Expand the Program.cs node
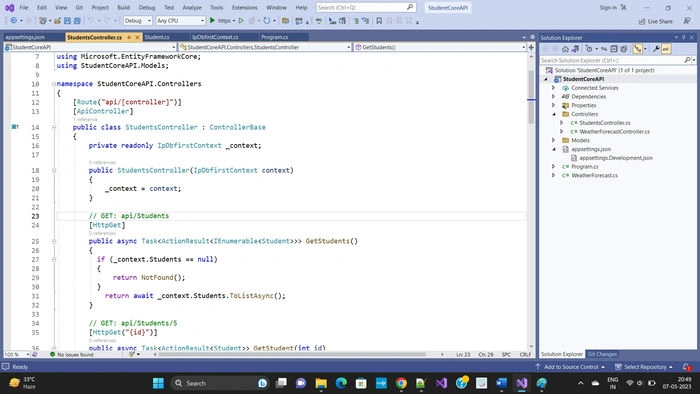 pos(554,166)
